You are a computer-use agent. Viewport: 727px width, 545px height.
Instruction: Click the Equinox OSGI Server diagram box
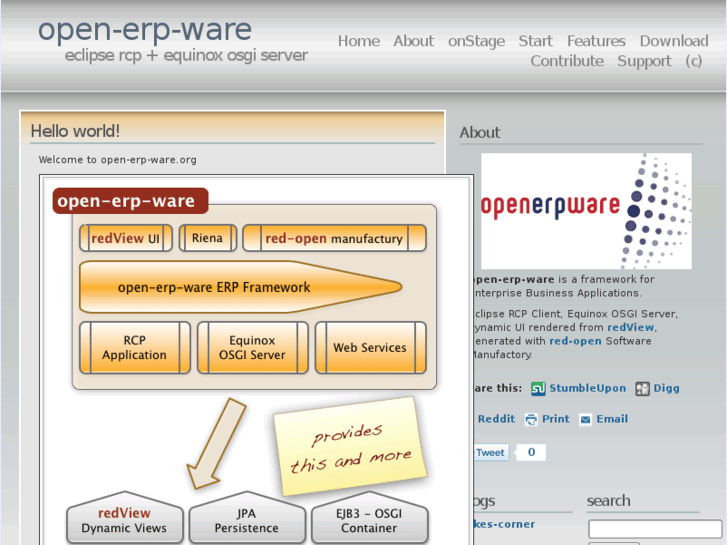(252, 347)
